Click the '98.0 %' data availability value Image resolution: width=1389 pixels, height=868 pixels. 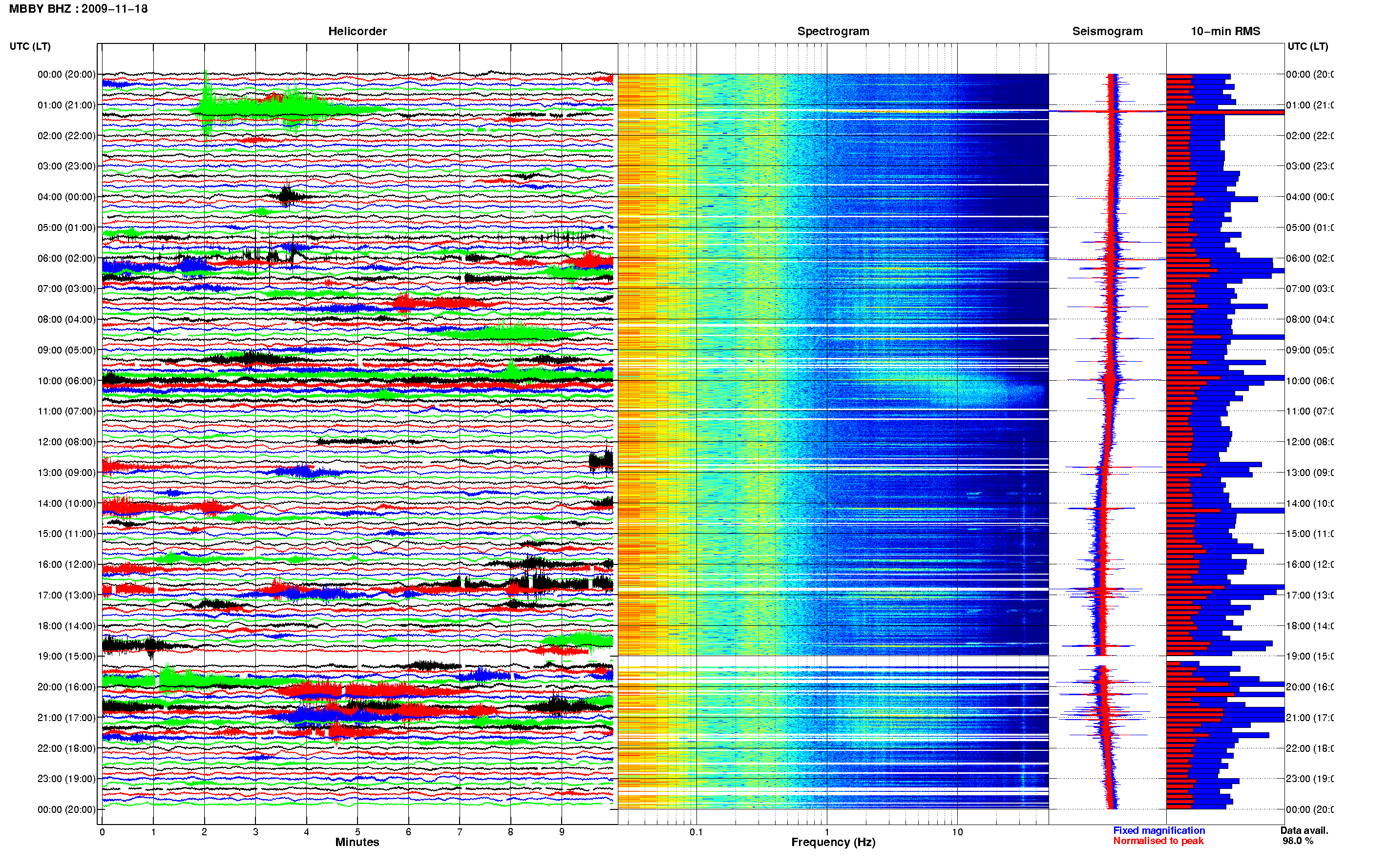(1298, 841)
